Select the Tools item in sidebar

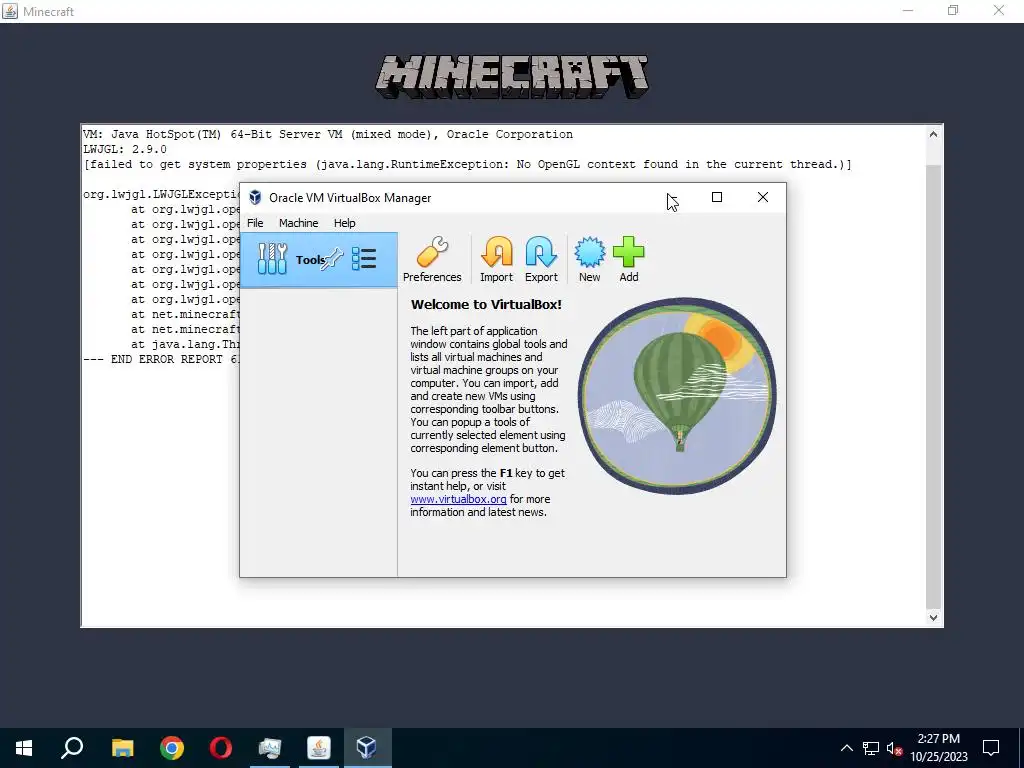pos(318,260)
